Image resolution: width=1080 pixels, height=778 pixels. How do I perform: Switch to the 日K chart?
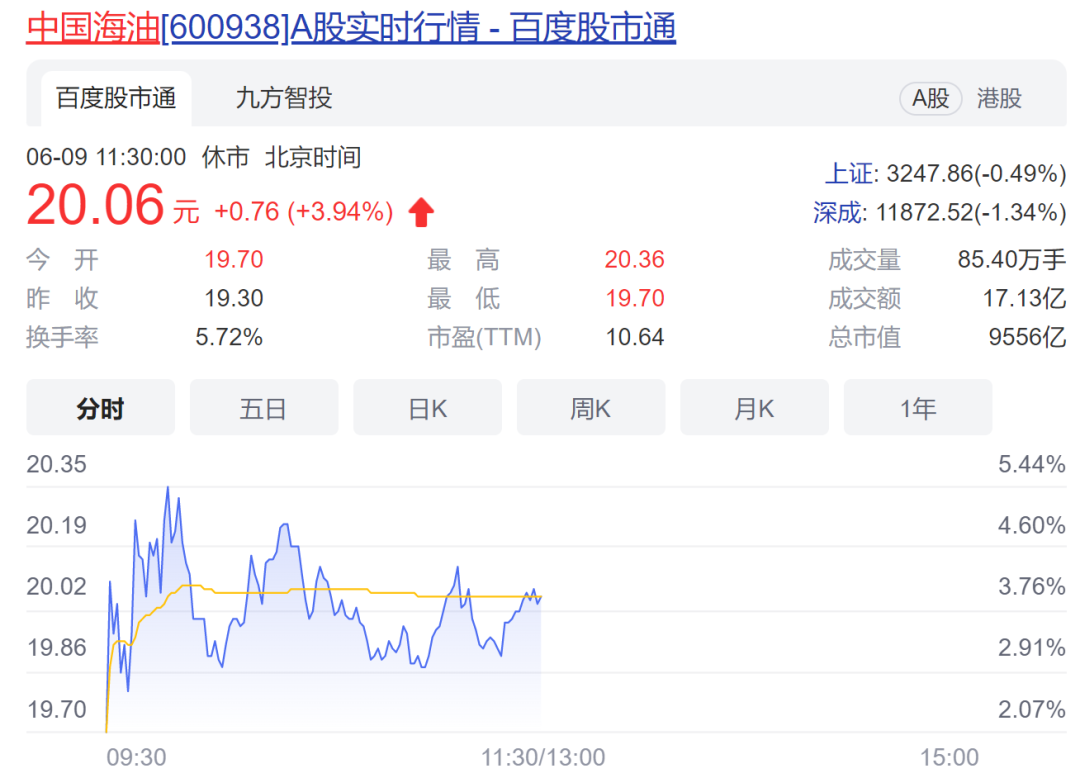[427, 408]
